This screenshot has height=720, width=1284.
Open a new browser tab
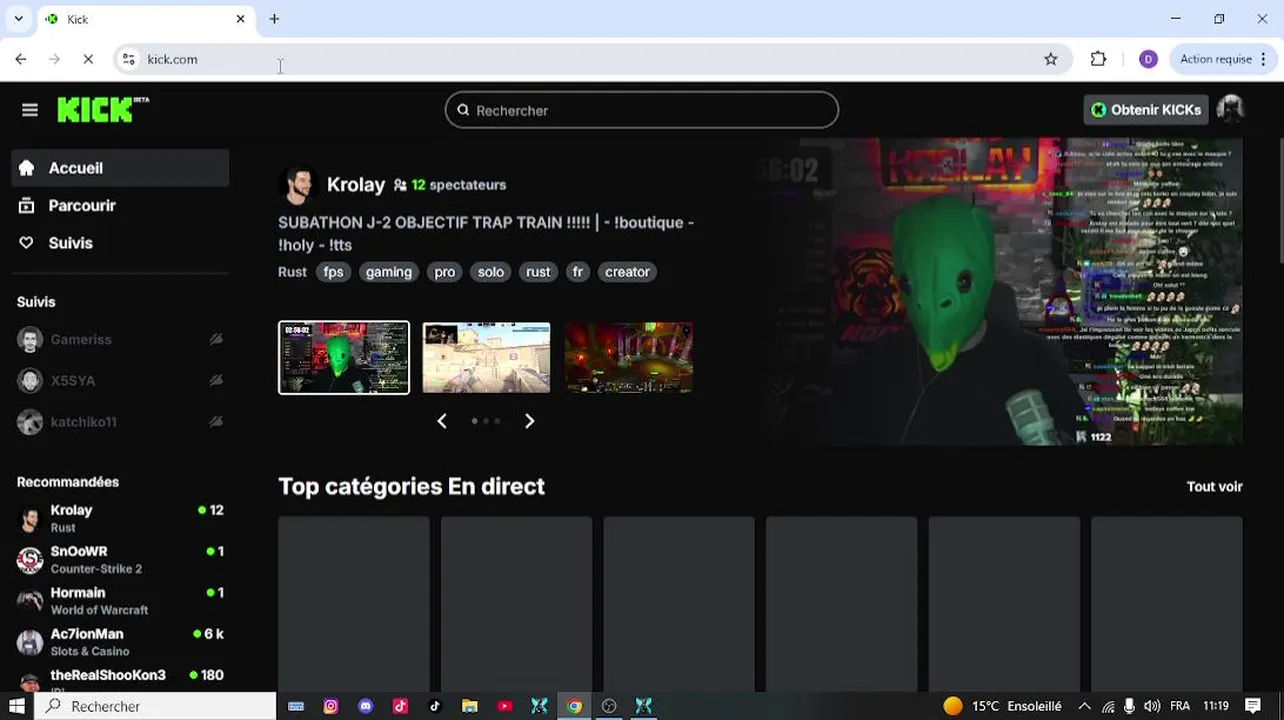tap(274, 19)
